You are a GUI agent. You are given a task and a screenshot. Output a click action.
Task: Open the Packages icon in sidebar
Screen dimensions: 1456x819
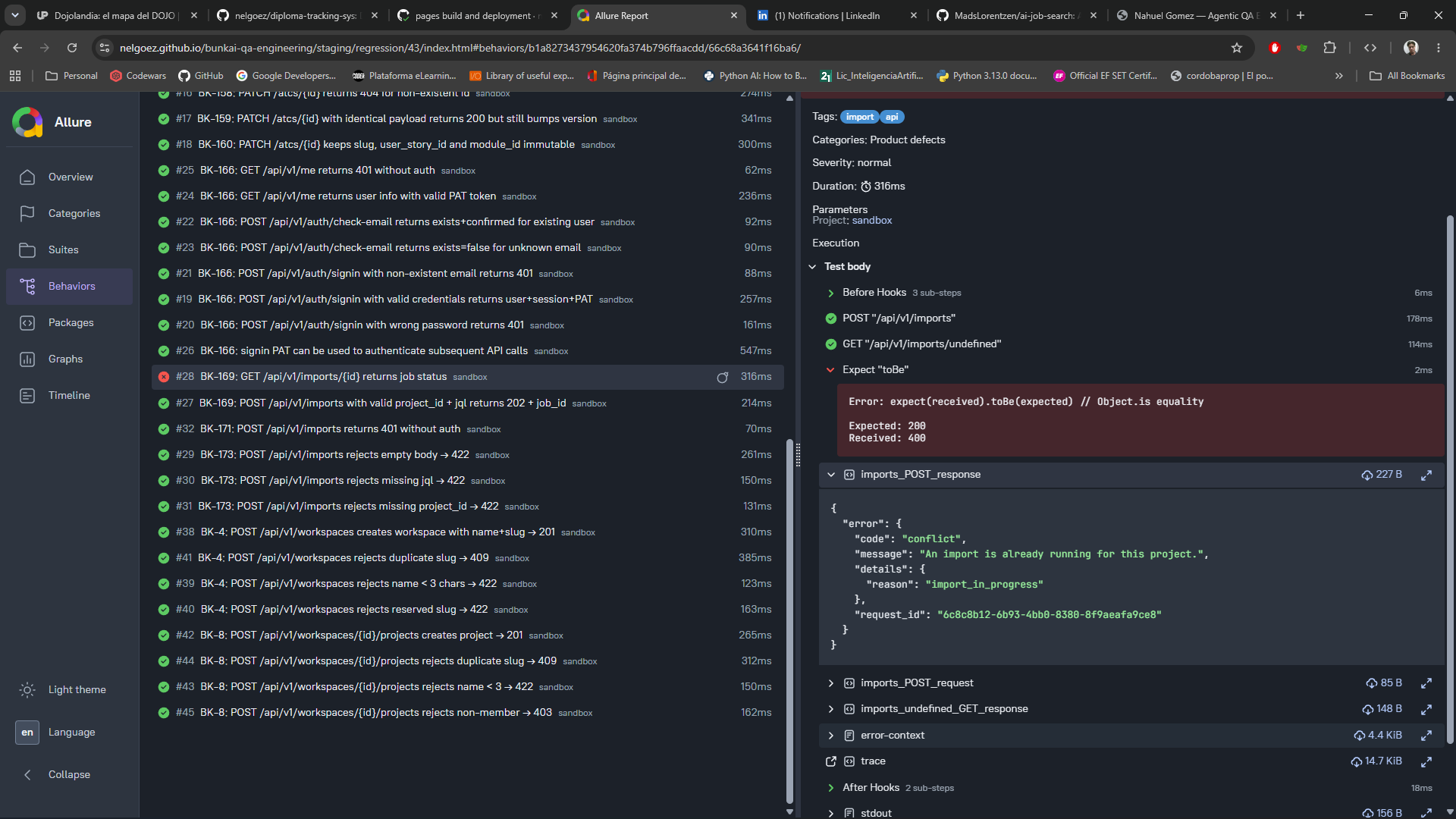pos(27,322)
